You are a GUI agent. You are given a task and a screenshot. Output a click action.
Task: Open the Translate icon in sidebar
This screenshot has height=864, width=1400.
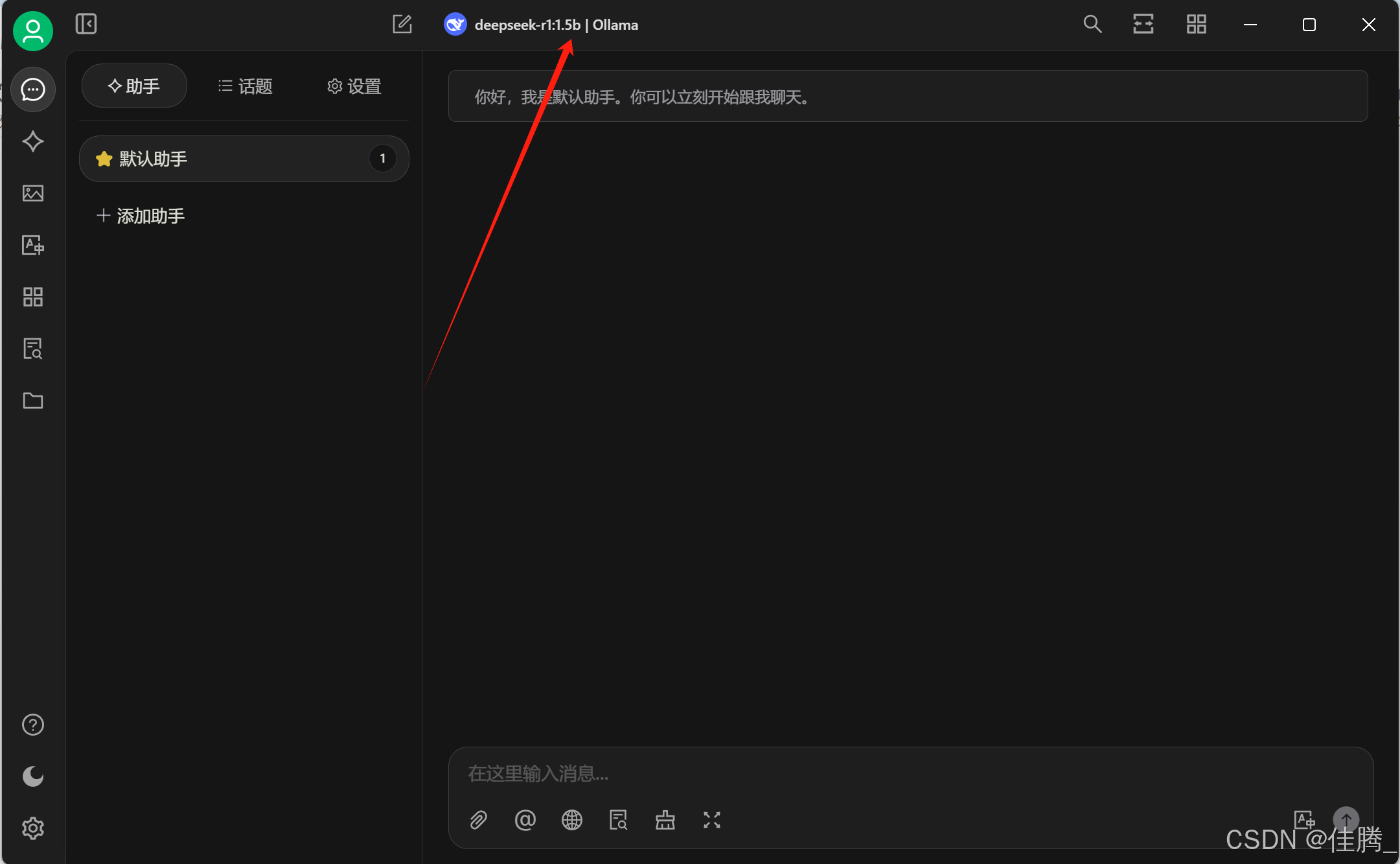point(32,245)
